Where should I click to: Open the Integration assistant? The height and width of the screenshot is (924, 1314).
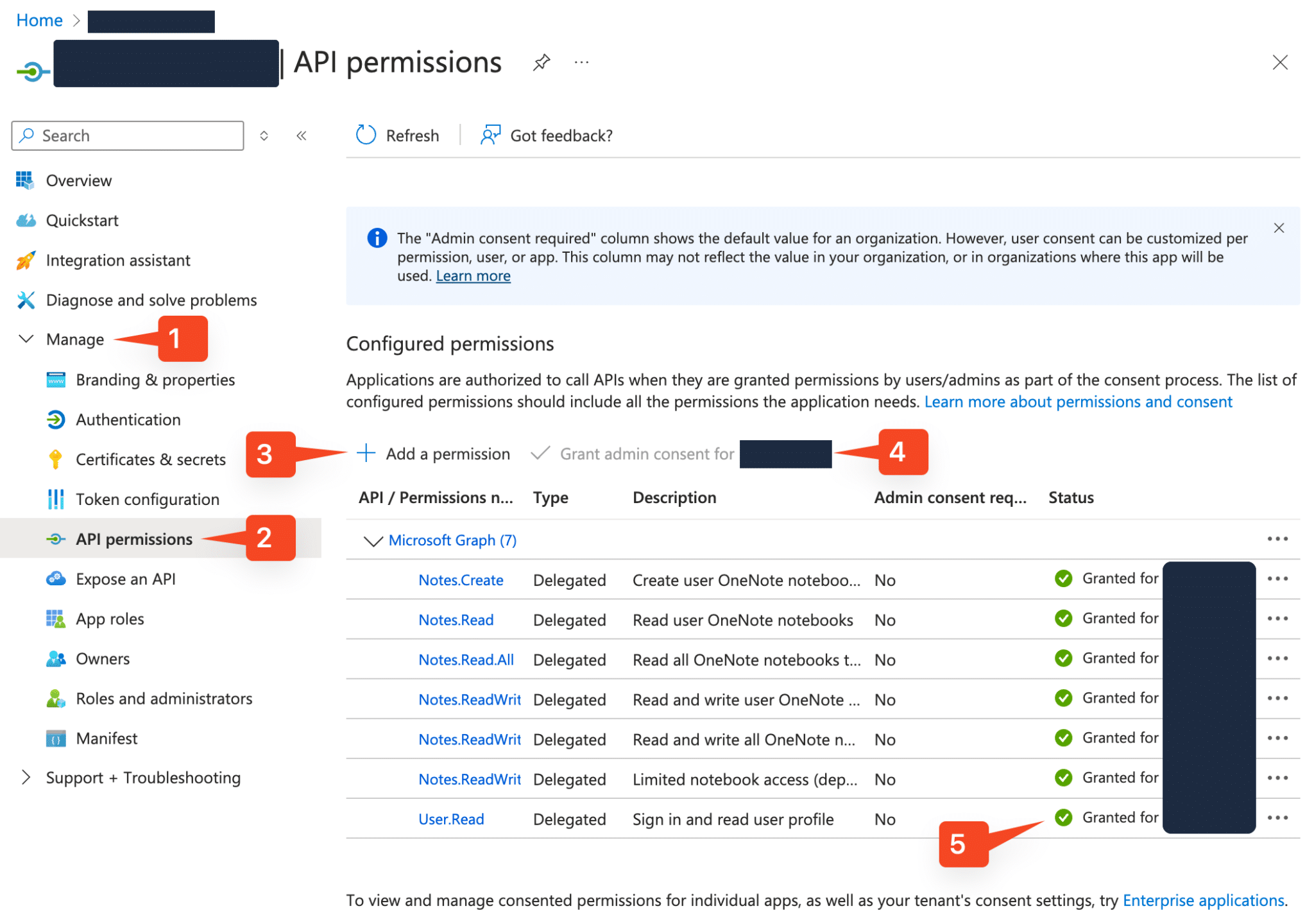click(117, 260)
